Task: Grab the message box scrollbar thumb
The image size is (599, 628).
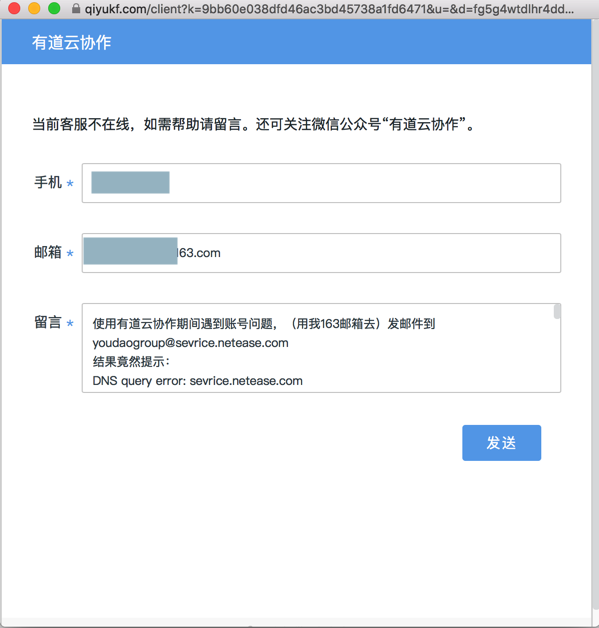Action: 557,312
